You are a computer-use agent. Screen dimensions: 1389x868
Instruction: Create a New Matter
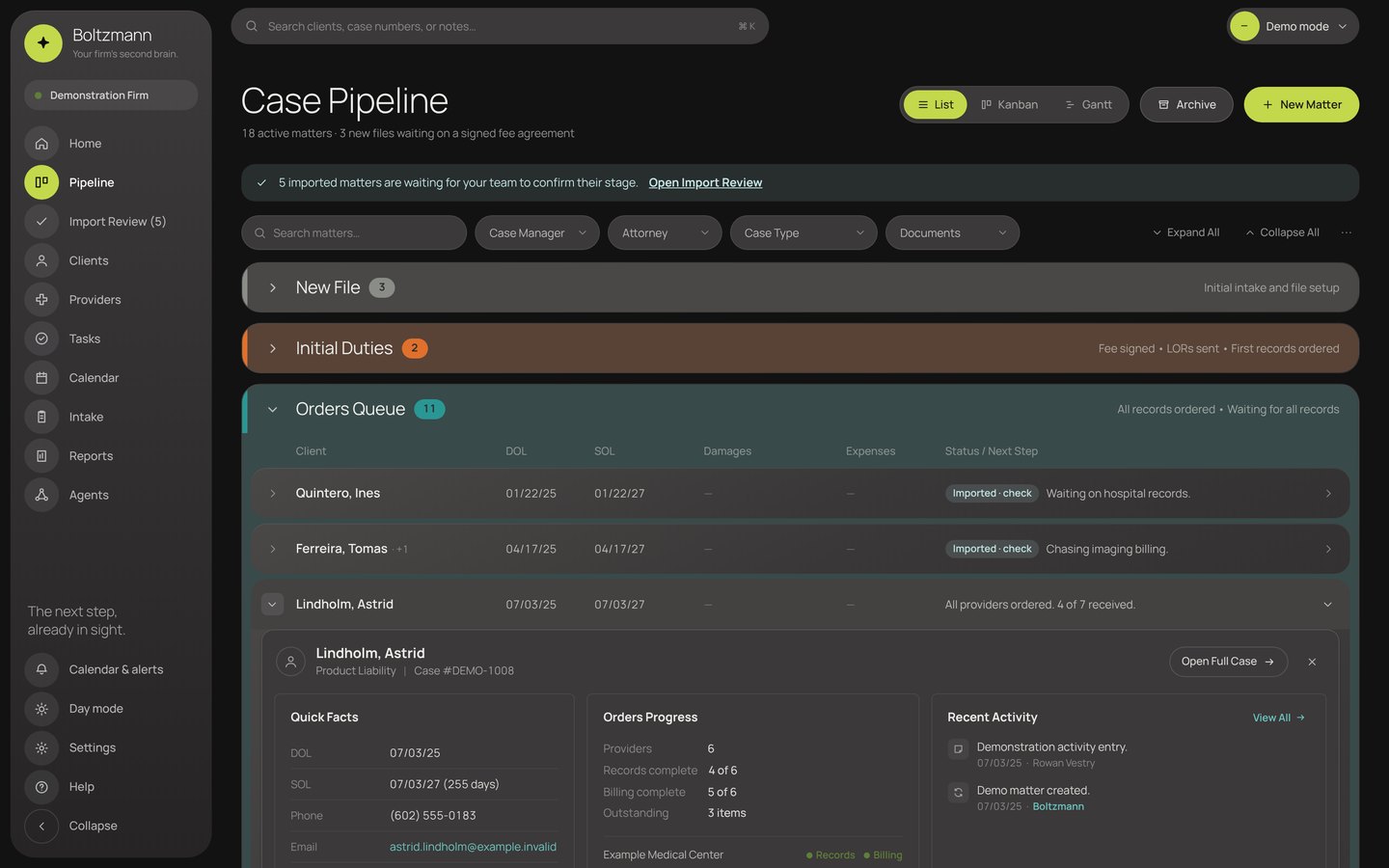tap(1301, 104)
